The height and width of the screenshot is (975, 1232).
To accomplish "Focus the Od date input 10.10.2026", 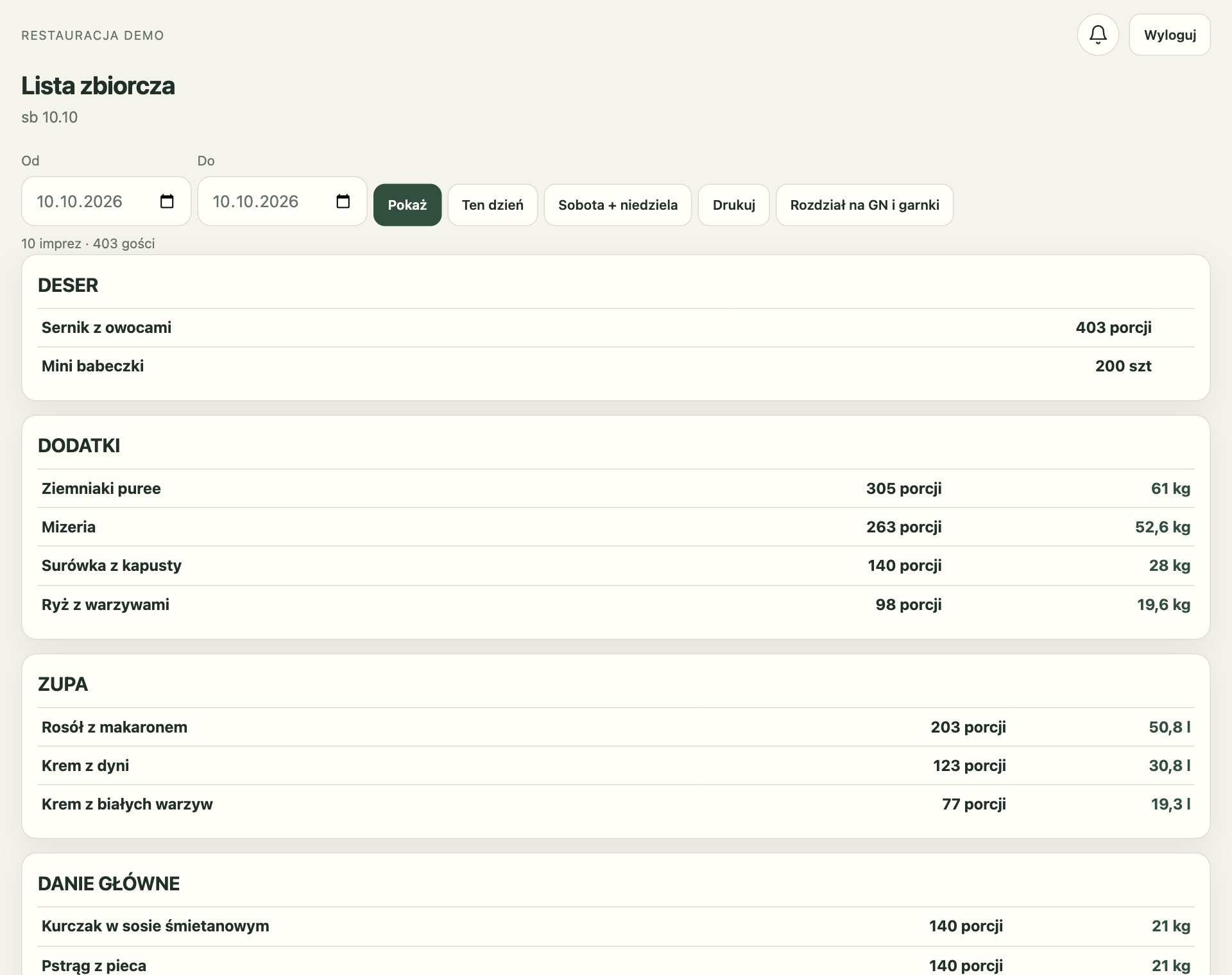I will point(106,201).
